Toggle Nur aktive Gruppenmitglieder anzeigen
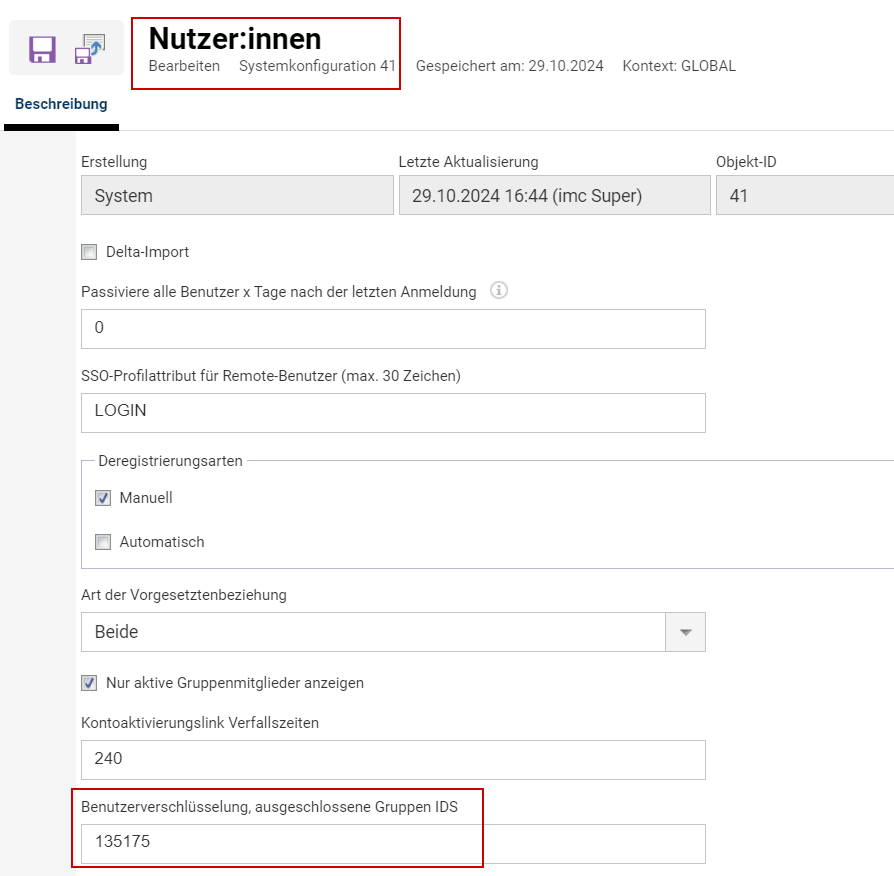Screen dimensions: 894x876 pyautogui.click(x=89, y=683)
